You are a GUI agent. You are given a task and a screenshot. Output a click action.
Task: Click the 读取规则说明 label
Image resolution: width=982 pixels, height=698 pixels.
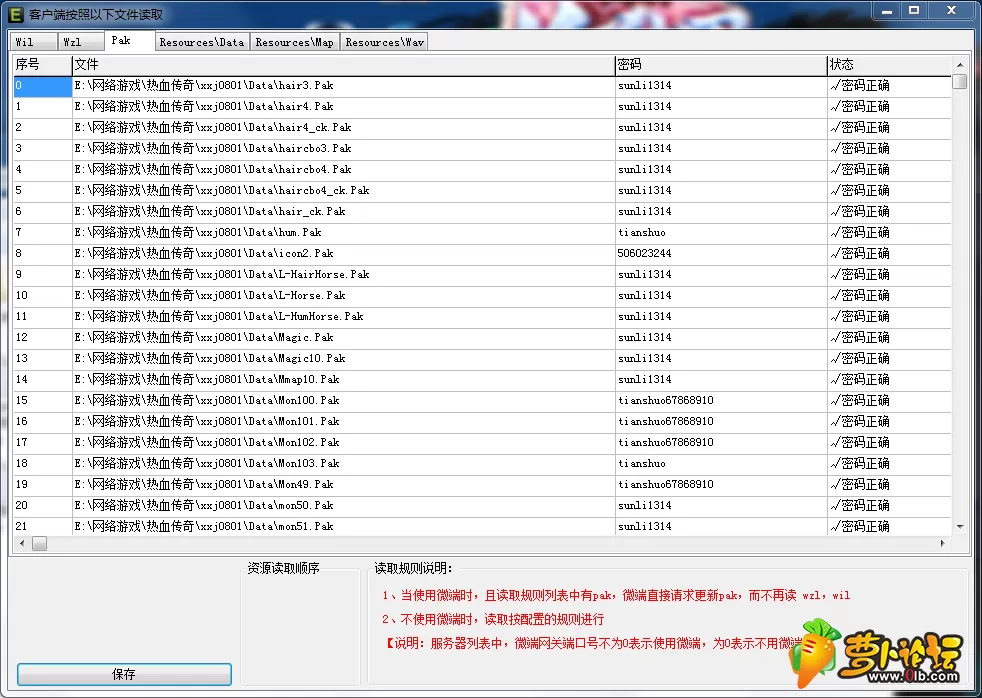tap(413, 568)
